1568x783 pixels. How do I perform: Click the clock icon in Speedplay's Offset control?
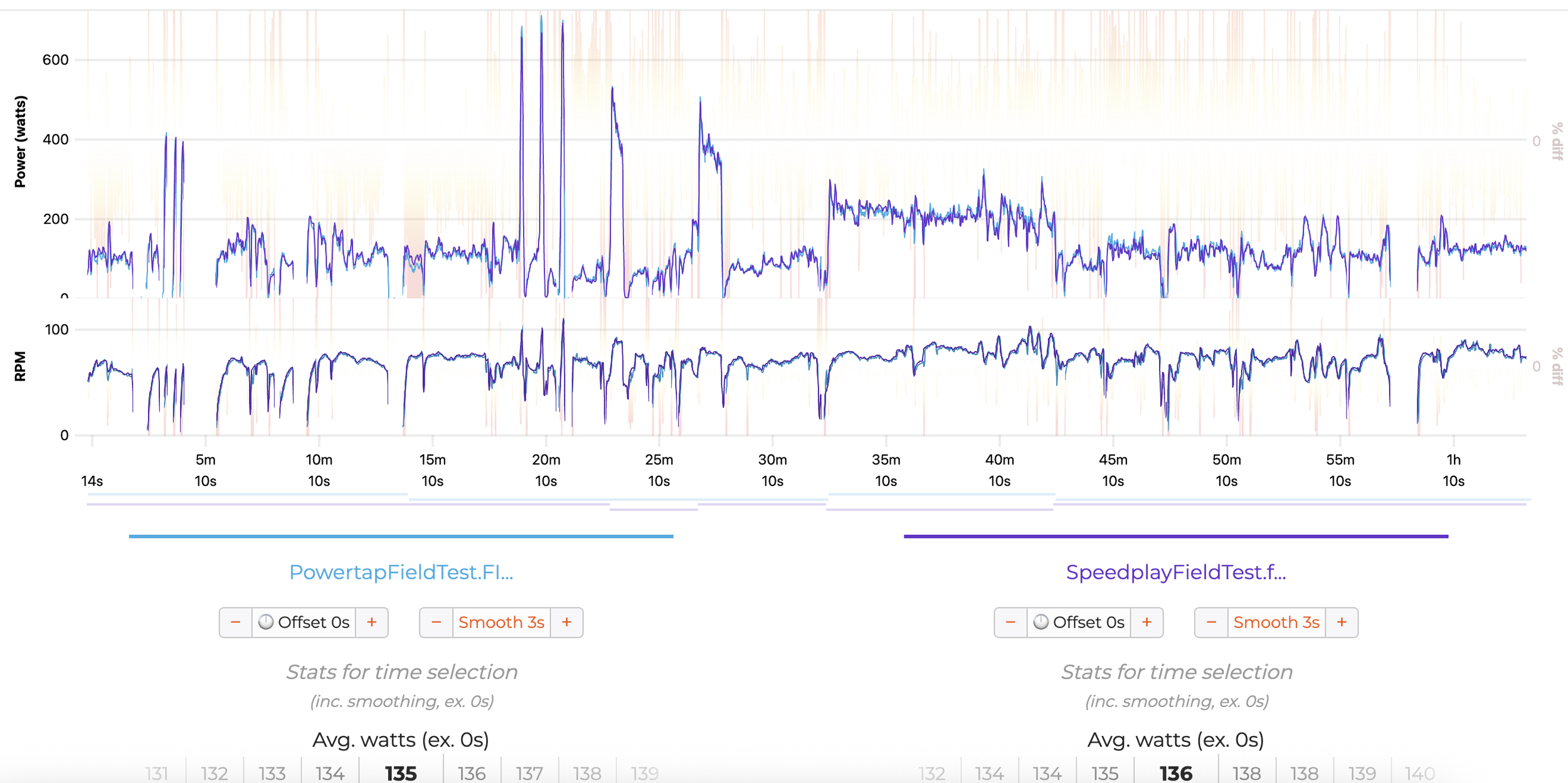point(1042,622)
